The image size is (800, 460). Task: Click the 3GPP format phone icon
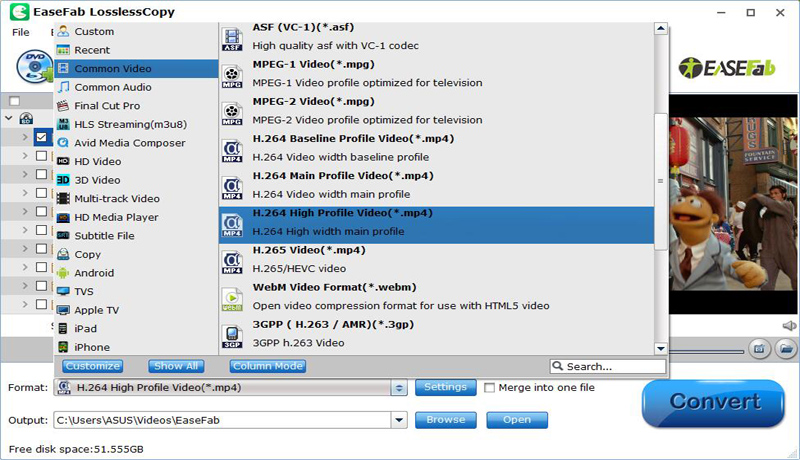pos(232,337)
